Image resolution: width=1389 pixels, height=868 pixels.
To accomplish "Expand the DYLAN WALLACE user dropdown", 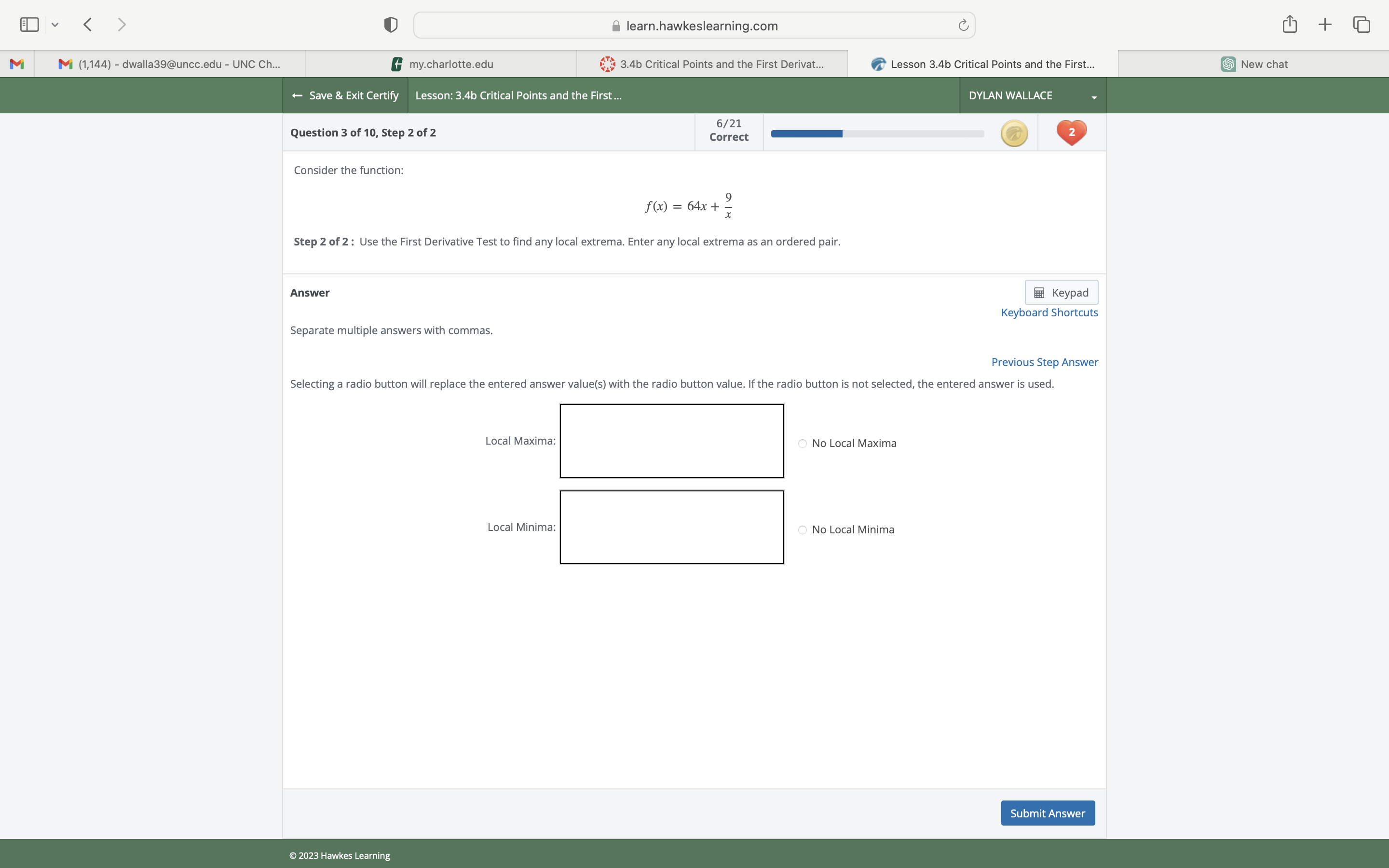I will [x=1032, y=96].
